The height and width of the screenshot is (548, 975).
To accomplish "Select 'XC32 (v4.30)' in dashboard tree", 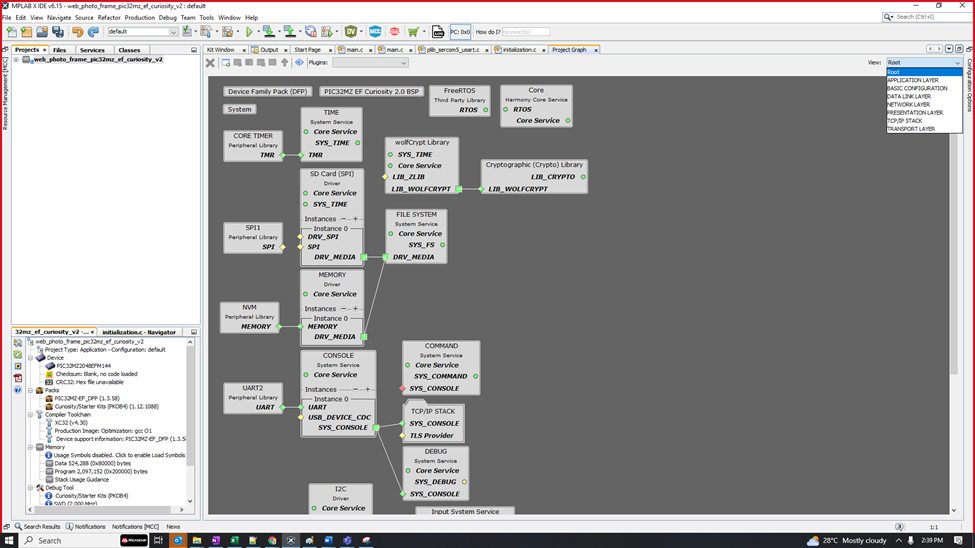I will (x=71, y=422).
